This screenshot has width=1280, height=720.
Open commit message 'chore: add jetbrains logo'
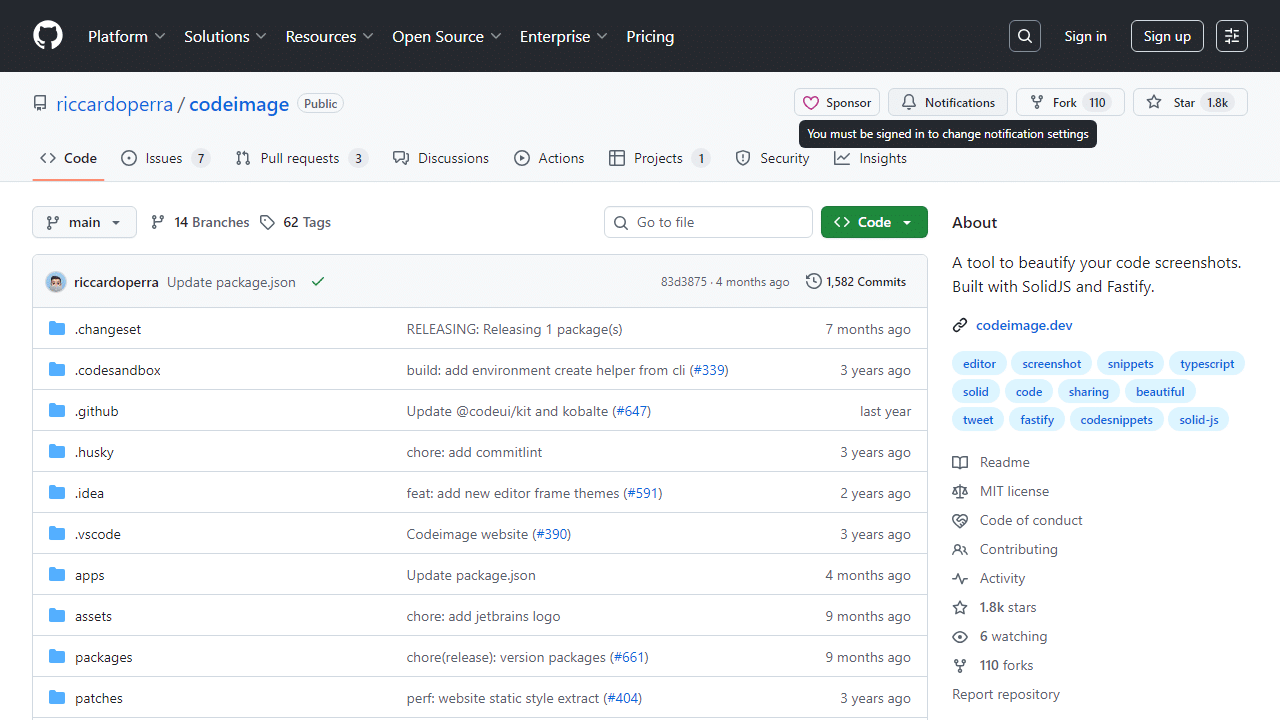(483, 616)
